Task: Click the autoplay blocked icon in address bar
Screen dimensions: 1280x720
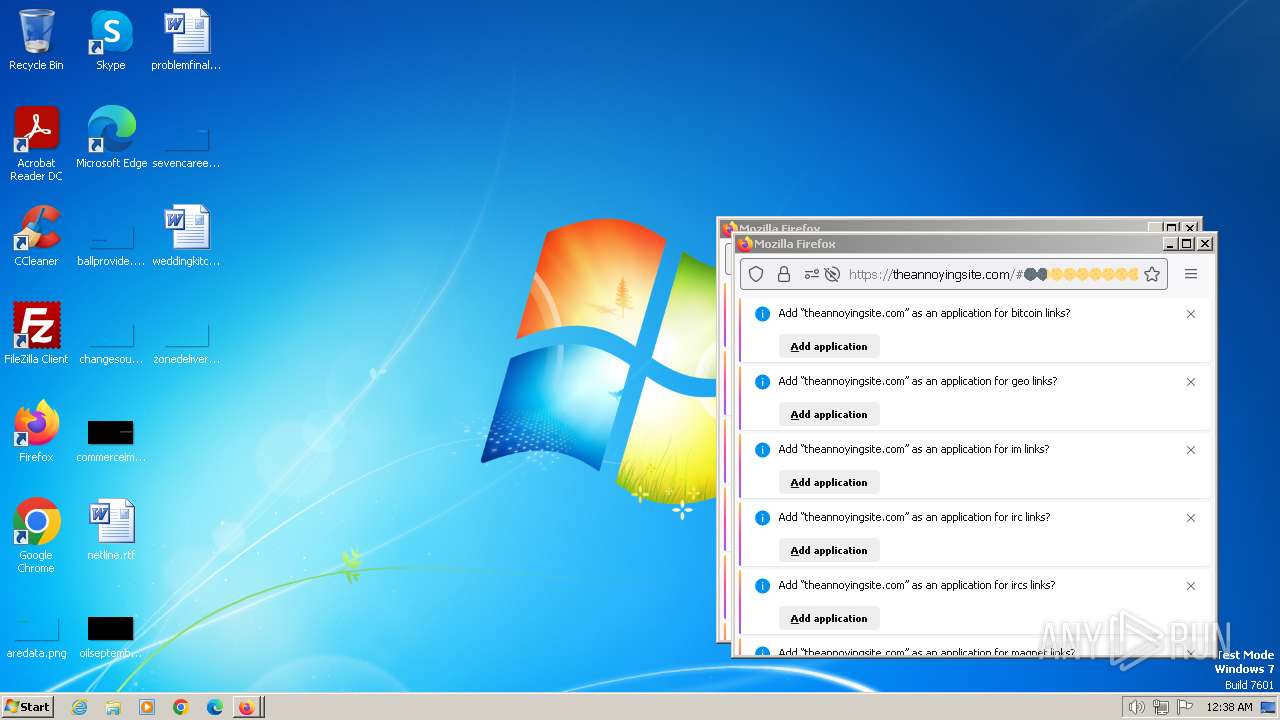Action: coord(831,274)
